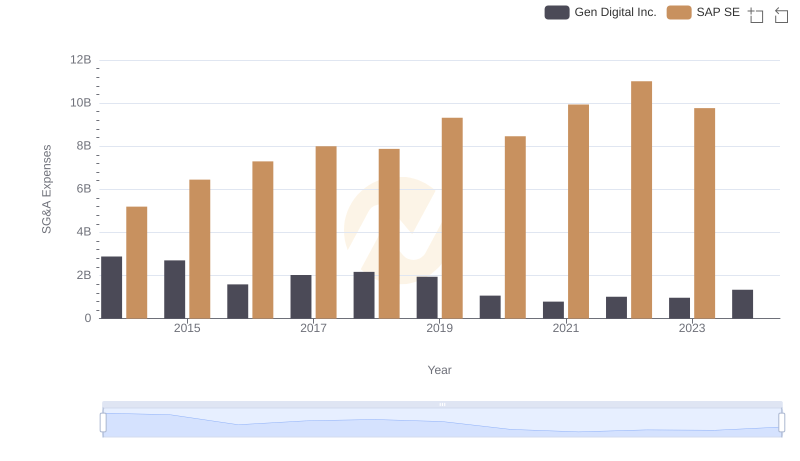Screen dimensions: 800x461
Task: Select the SAP SE 2016 bar
Action: 263,240
